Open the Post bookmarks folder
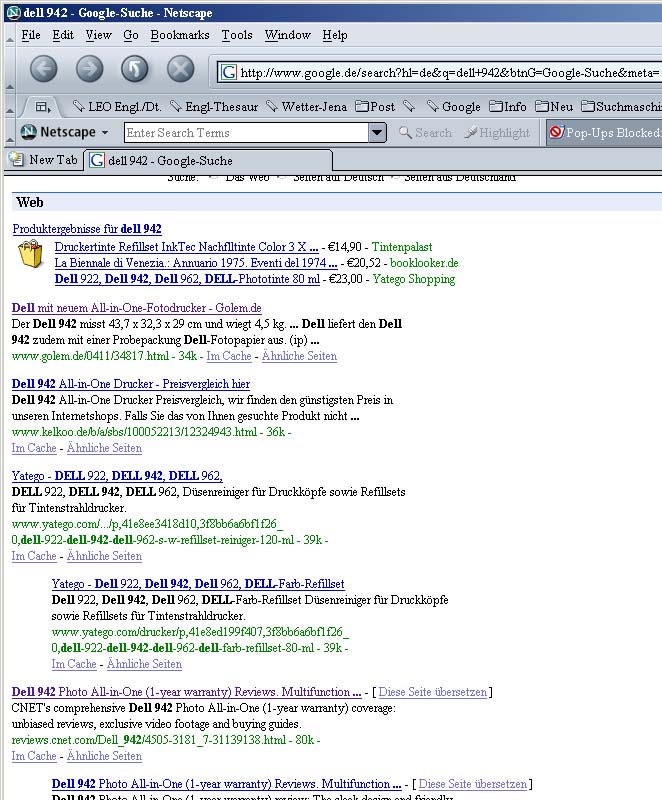Image resolution: width=662 pixels, height=800 pixels. click(x=375, y=107)
